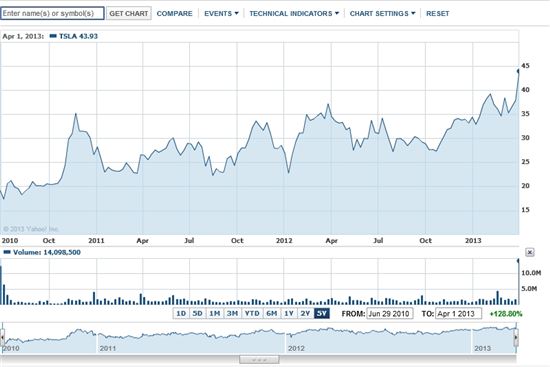Select the 1Y time range
Viewport: 550px width, 367px height.
pos(289,313)
